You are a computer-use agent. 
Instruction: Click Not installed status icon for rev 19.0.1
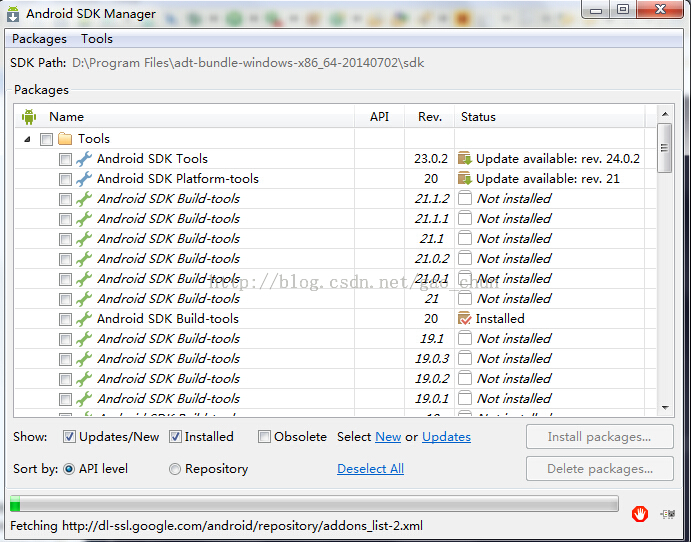tap(464, 399)
